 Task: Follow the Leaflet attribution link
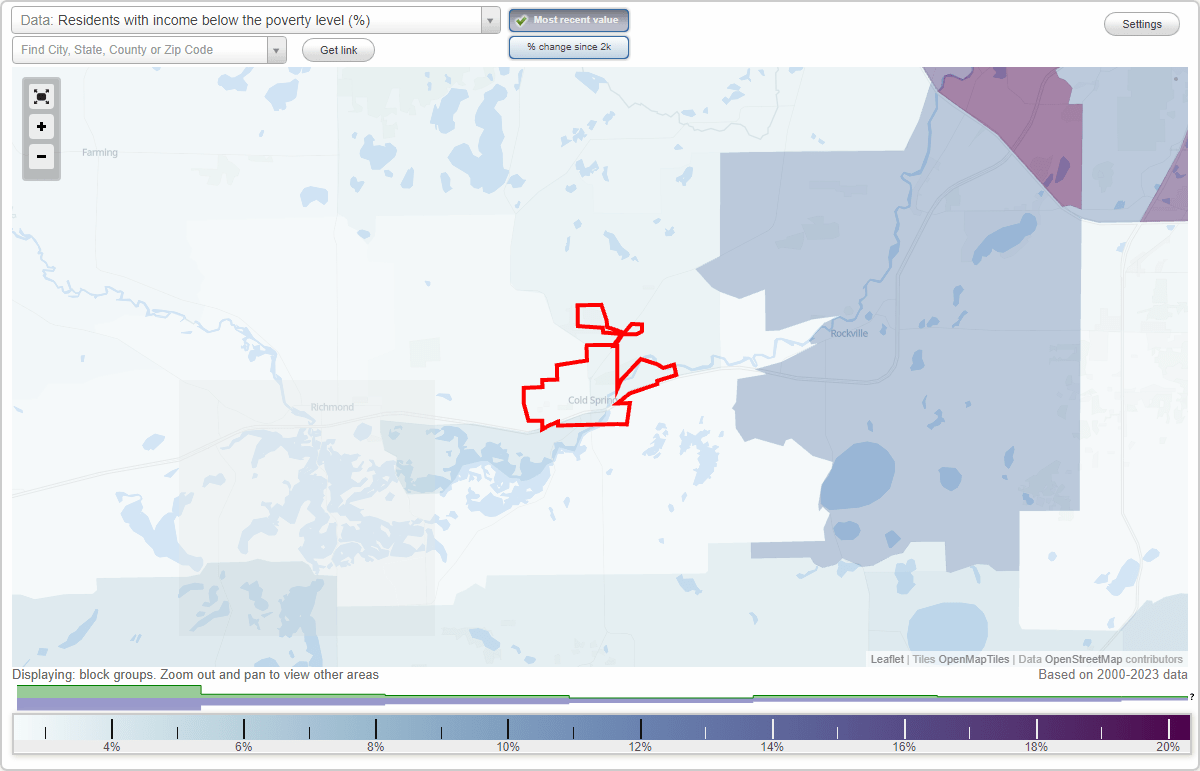pyautogui.click(x=886, y=659)
